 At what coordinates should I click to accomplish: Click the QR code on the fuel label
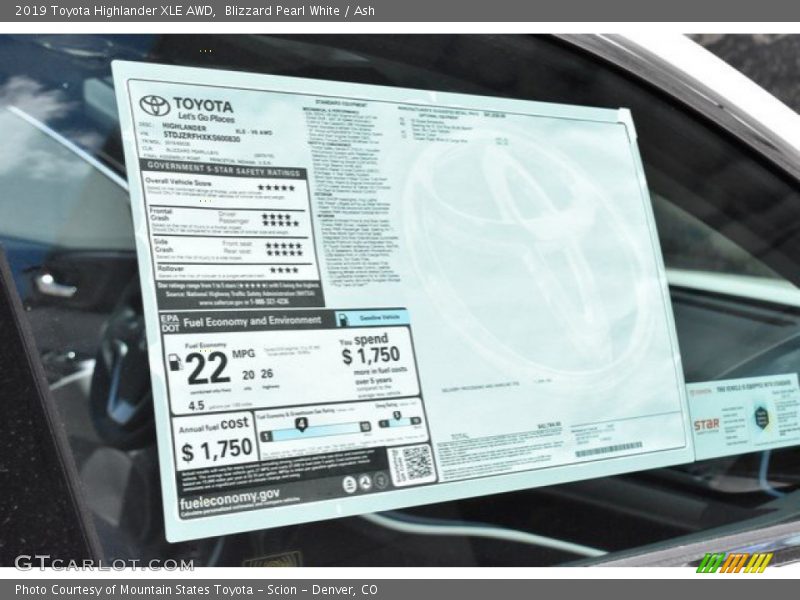[417, 463]
